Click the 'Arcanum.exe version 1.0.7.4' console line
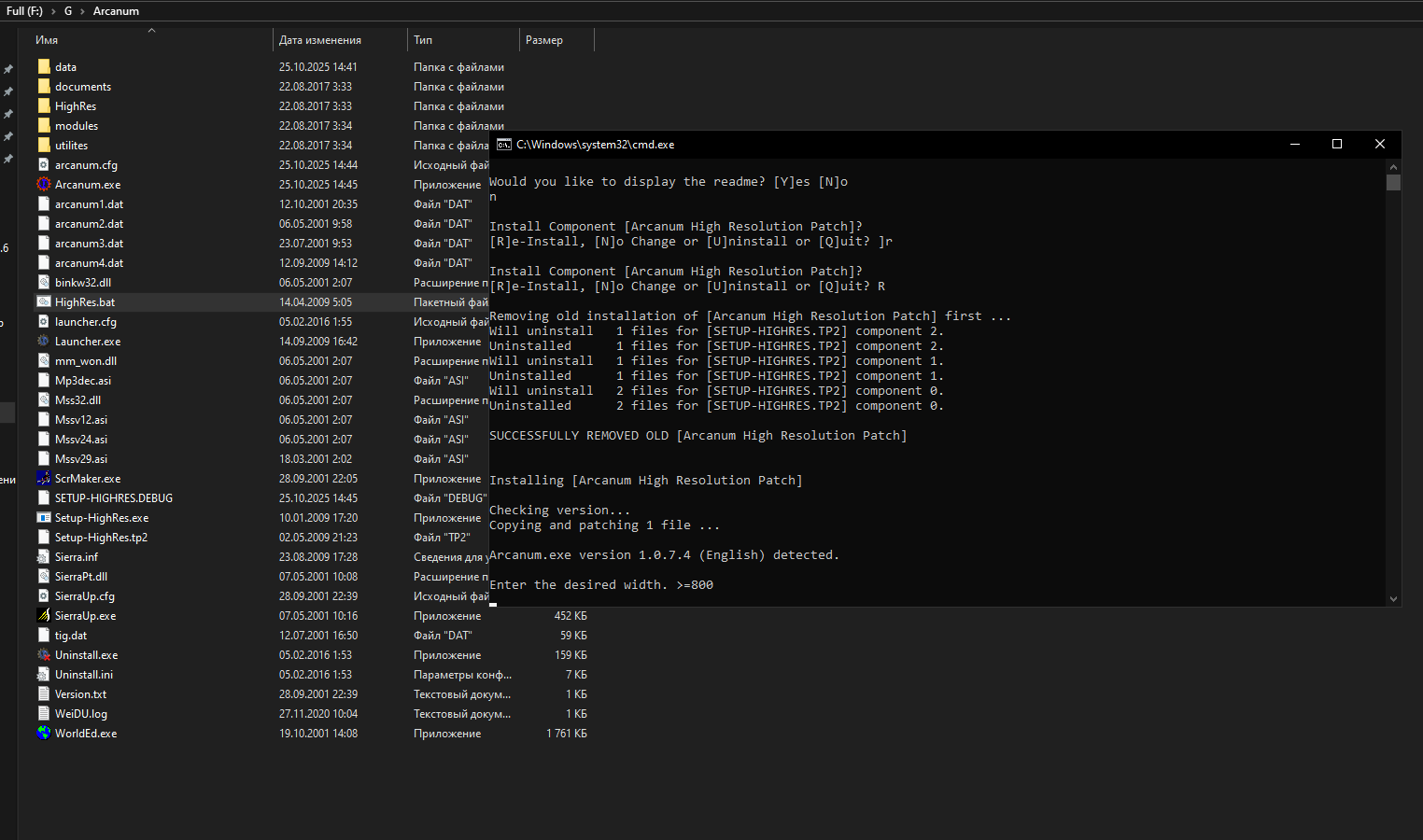Image resolution: width=1423 pixels, height=840 pixels. (x=665, y=555)
